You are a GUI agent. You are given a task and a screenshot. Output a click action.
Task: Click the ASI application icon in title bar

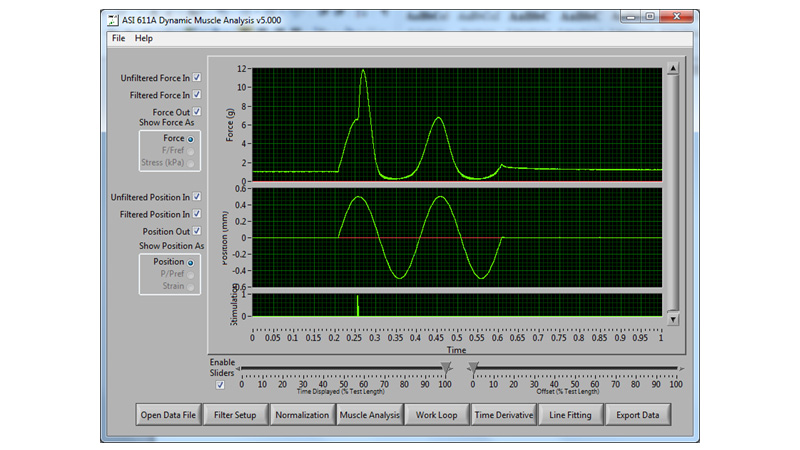pyautogui.click(x=113, y=20)
